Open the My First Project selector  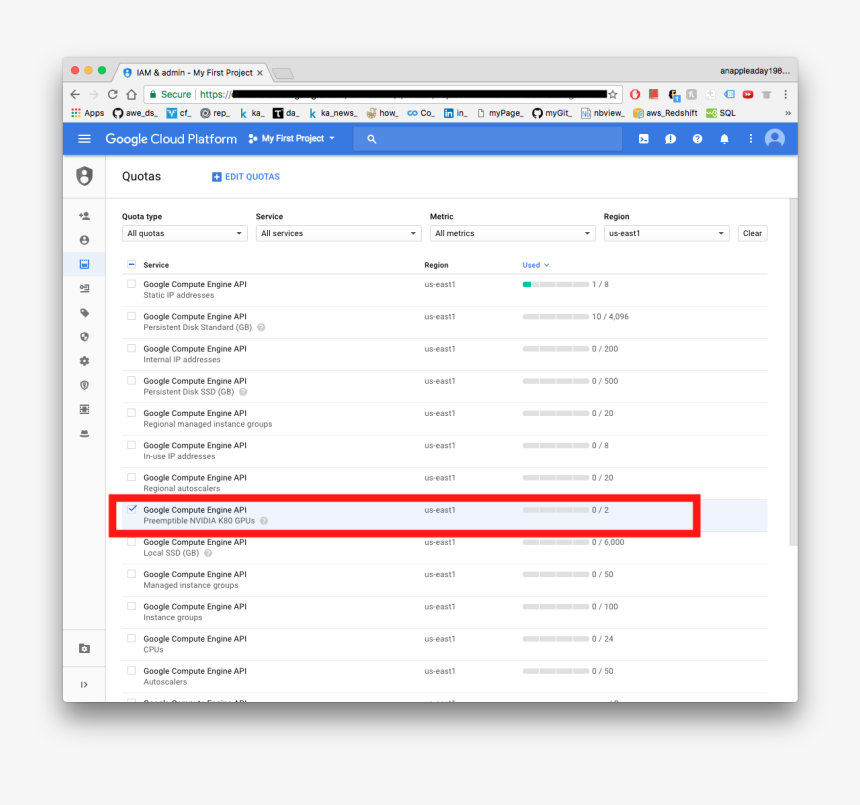291,139
